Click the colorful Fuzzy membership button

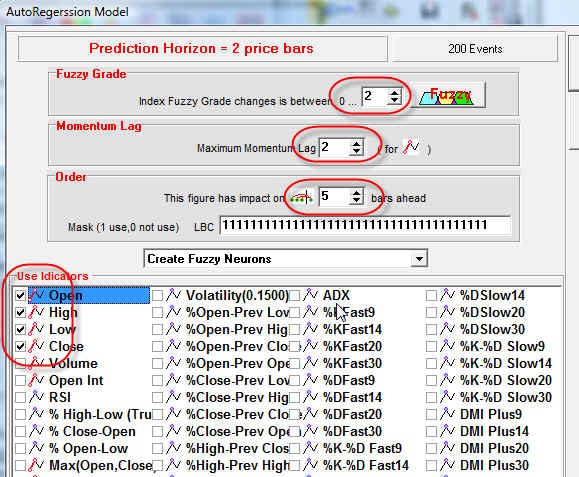pyautogui.click(x=448, y=95)
